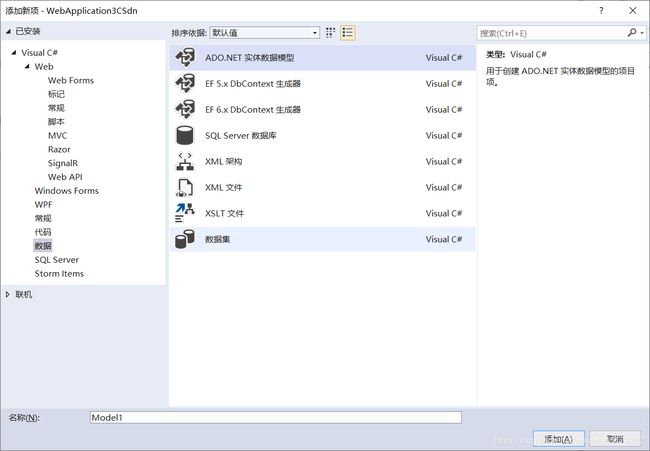Click the 名称 Model1 input field

click(276, 417)
